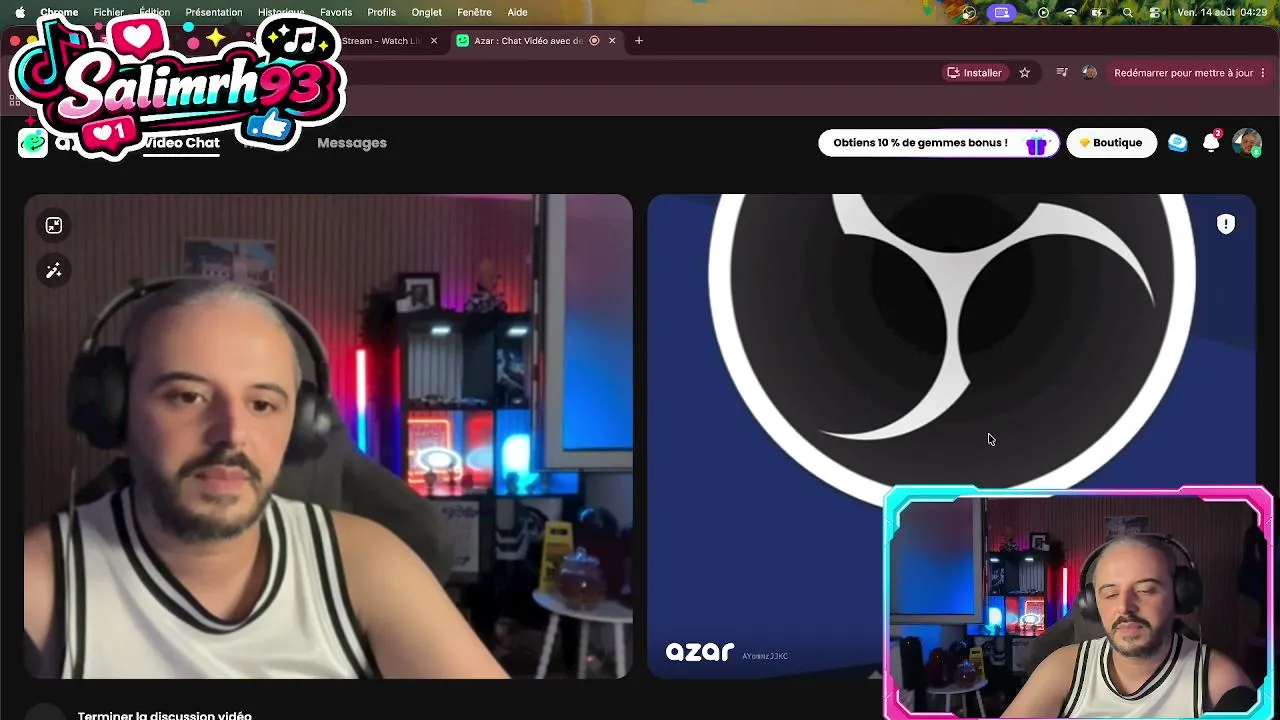Open Spotlight search in the menu bar

[1128, 12]
